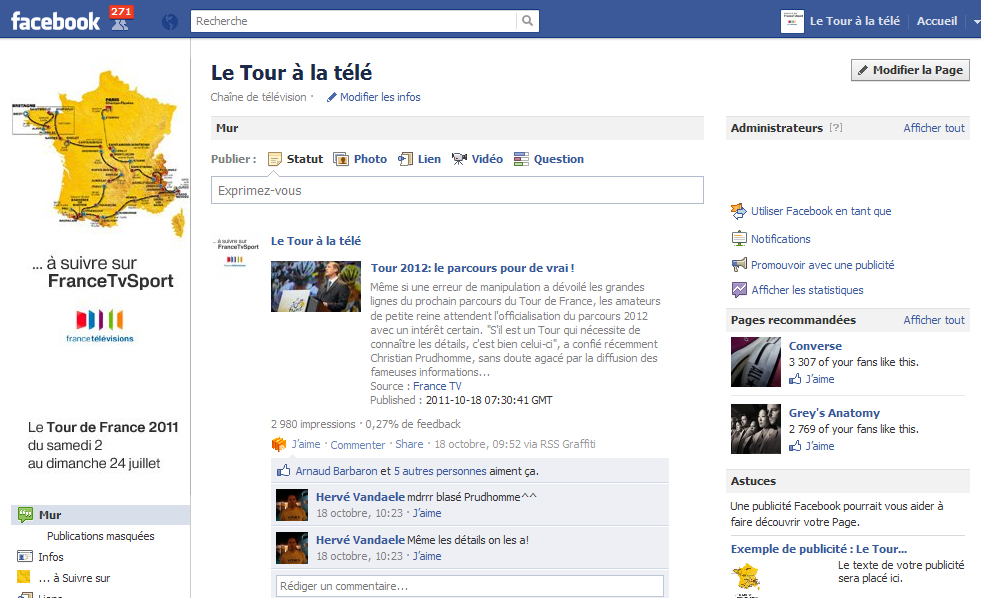The width and height of the screenshot is (981, 598).
Task: Click Hervé Vandaele's first comment avatar
Action: tap(292, 505)
